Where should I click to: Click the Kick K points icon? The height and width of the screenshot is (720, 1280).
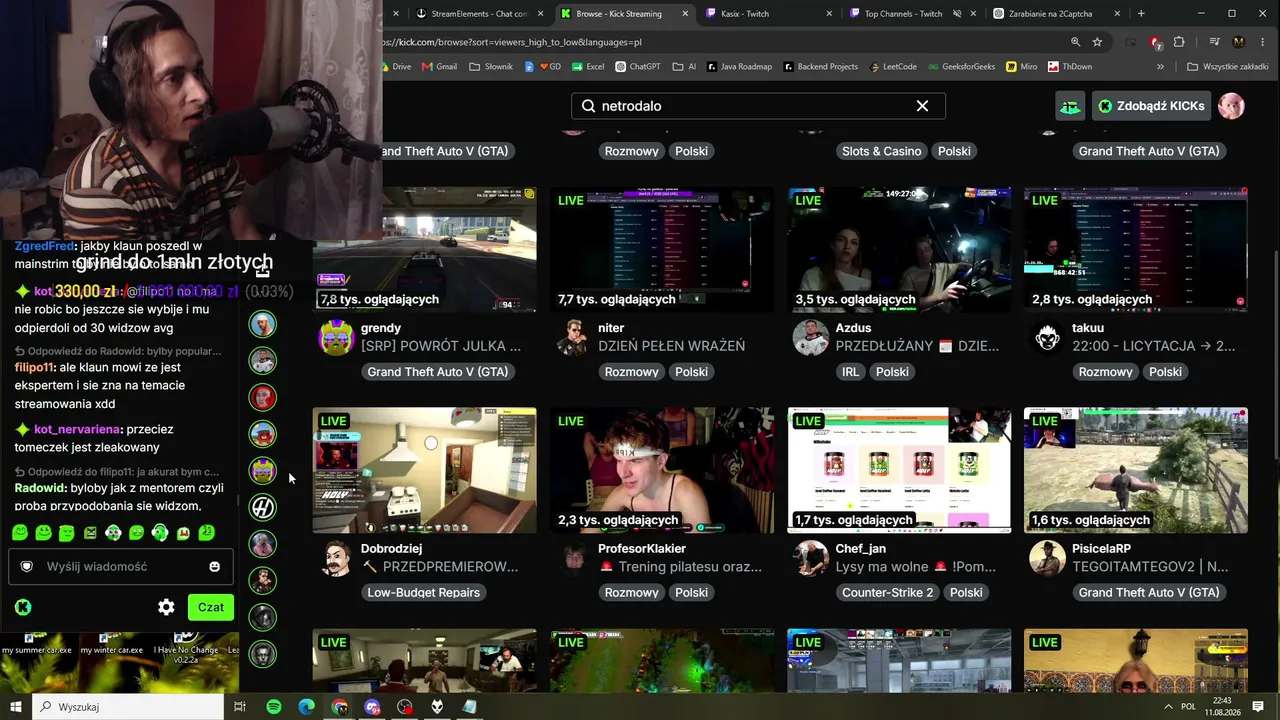[23, 607]
